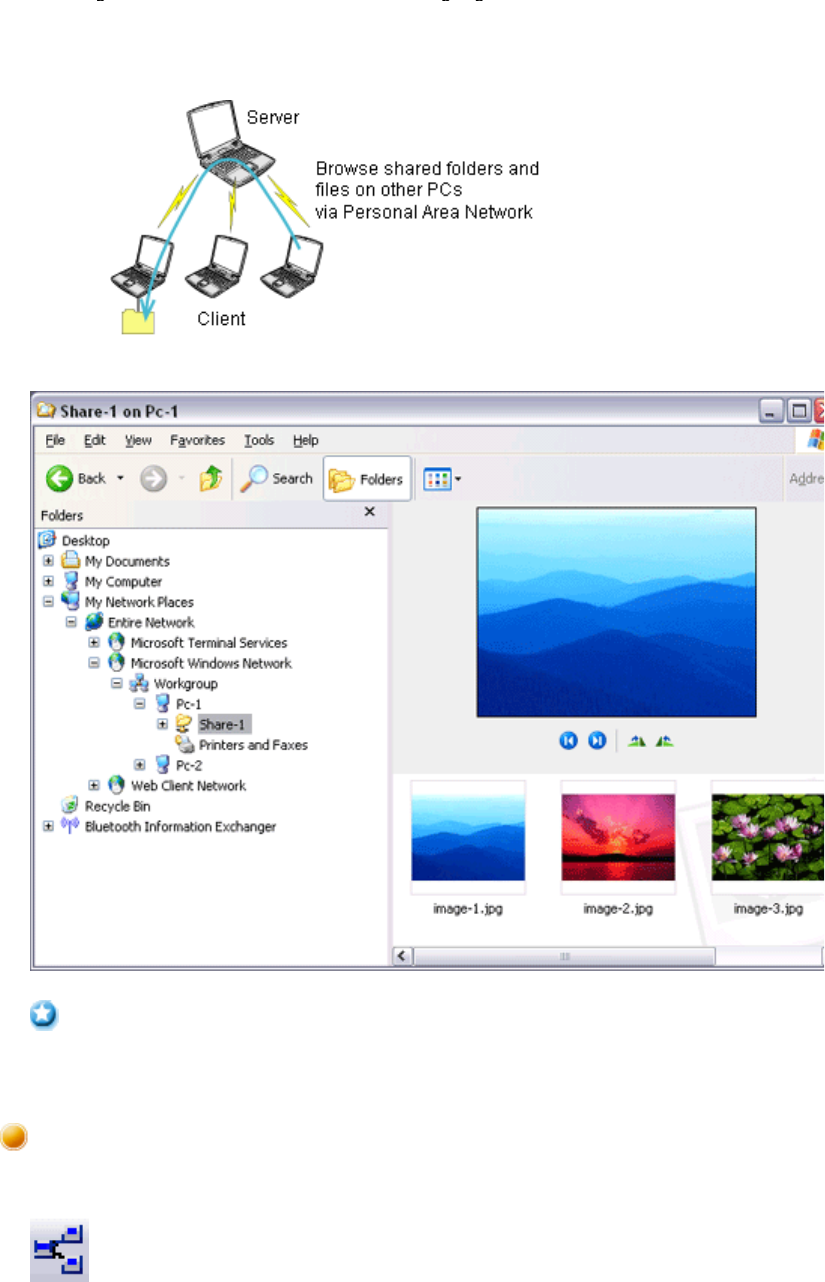Click the Entire Network globe icon
825x1282 pixels.
[93, 622]
